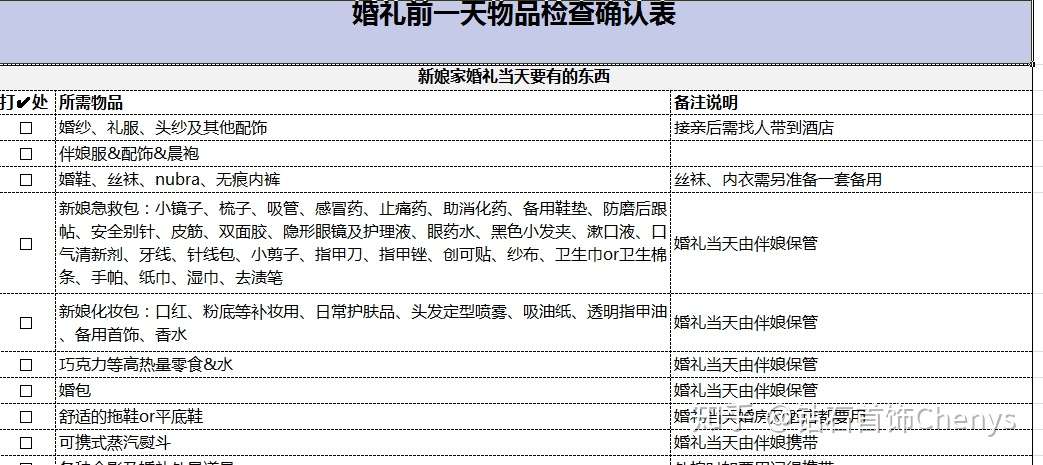Tick checkbox for 巧克力等高热量零食&水
The height and width of the screenshot is (465, 1043).
(x=26, y=365)
